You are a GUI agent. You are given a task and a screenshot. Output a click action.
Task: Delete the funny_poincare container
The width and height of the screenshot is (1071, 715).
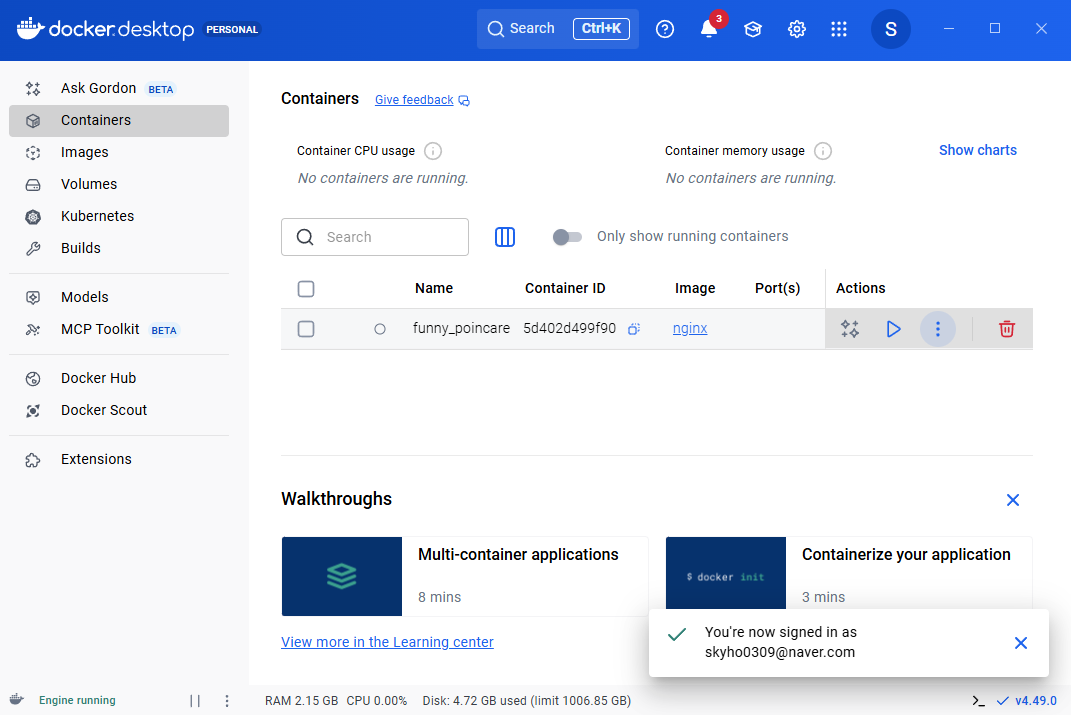1007,329
